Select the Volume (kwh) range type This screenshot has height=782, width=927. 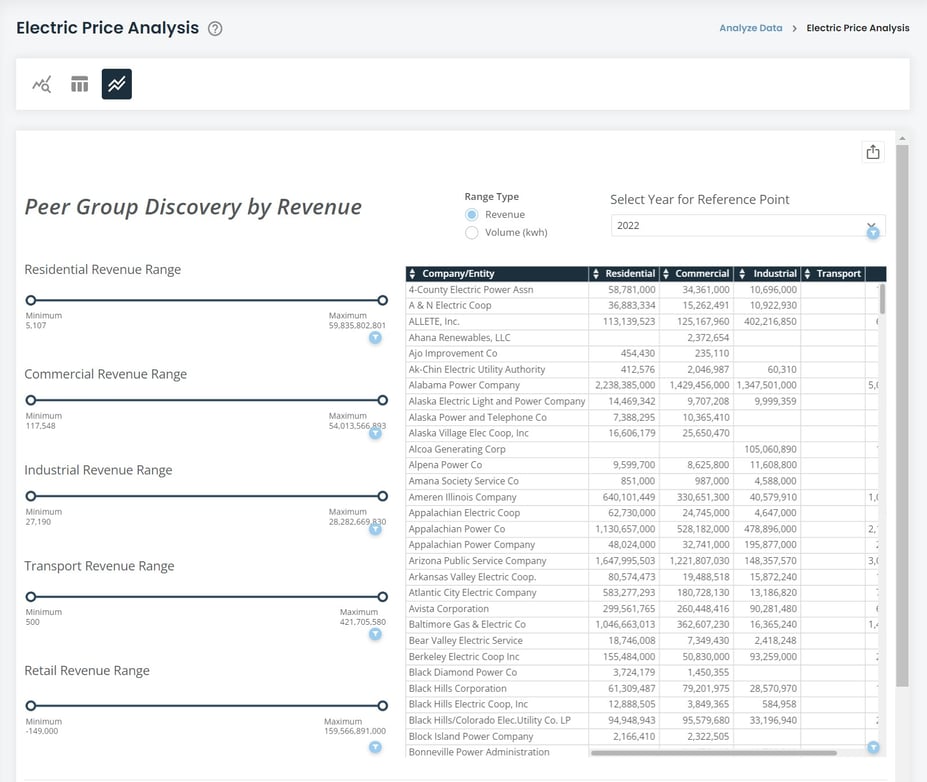coord(472,233)
